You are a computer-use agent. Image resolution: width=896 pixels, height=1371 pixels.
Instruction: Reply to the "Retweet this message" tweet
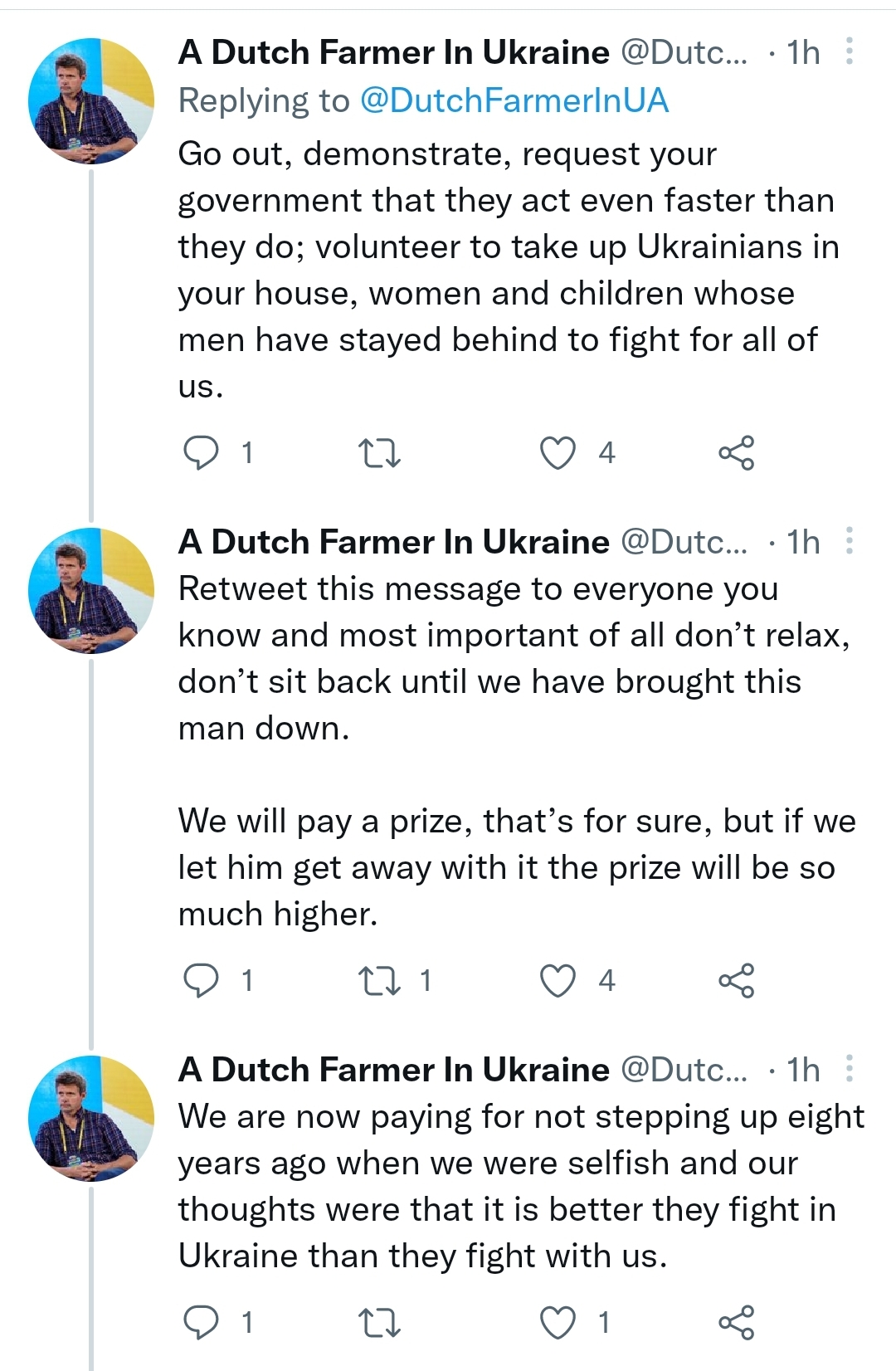coord(200,981)
